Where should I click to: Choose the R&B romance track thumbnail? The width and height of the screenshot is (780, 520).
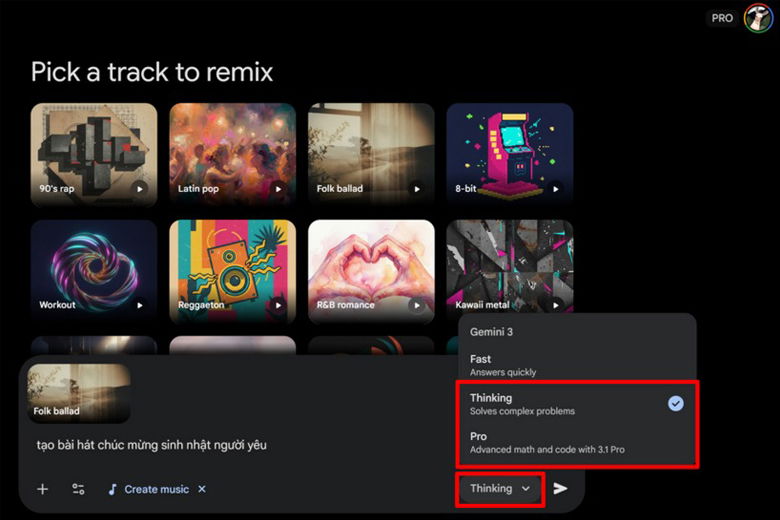click(371, 267)
